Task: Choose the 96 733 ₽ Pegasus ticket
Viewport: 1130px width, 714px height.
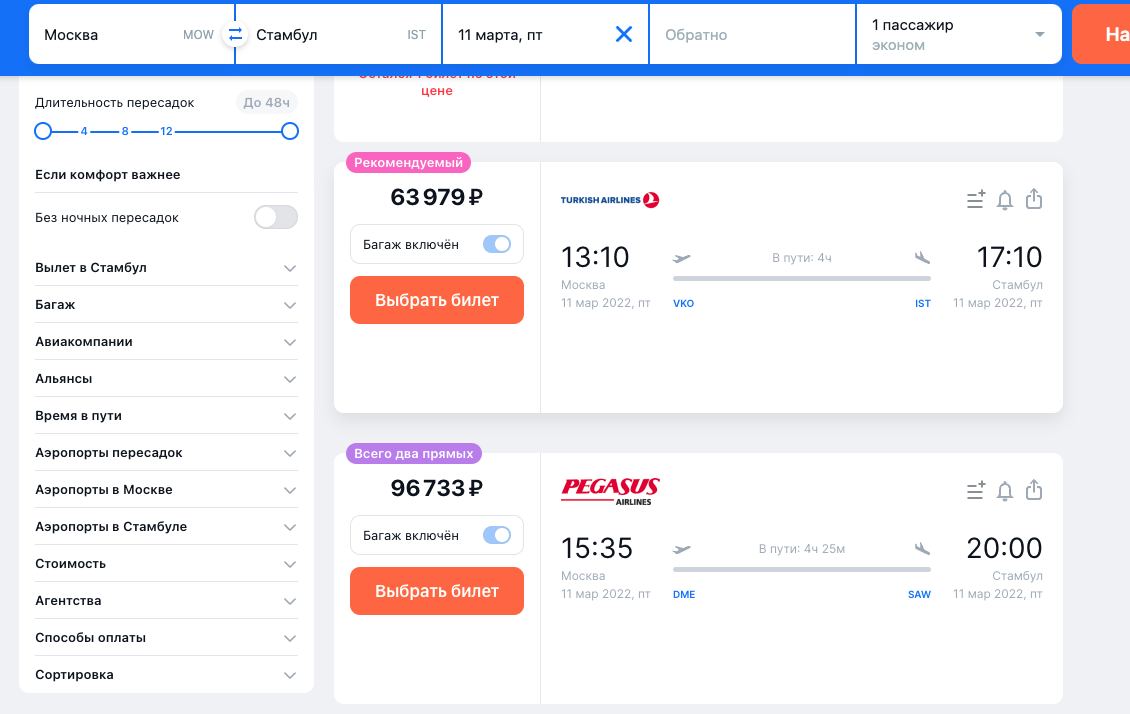Action: [x=437, y=591]
